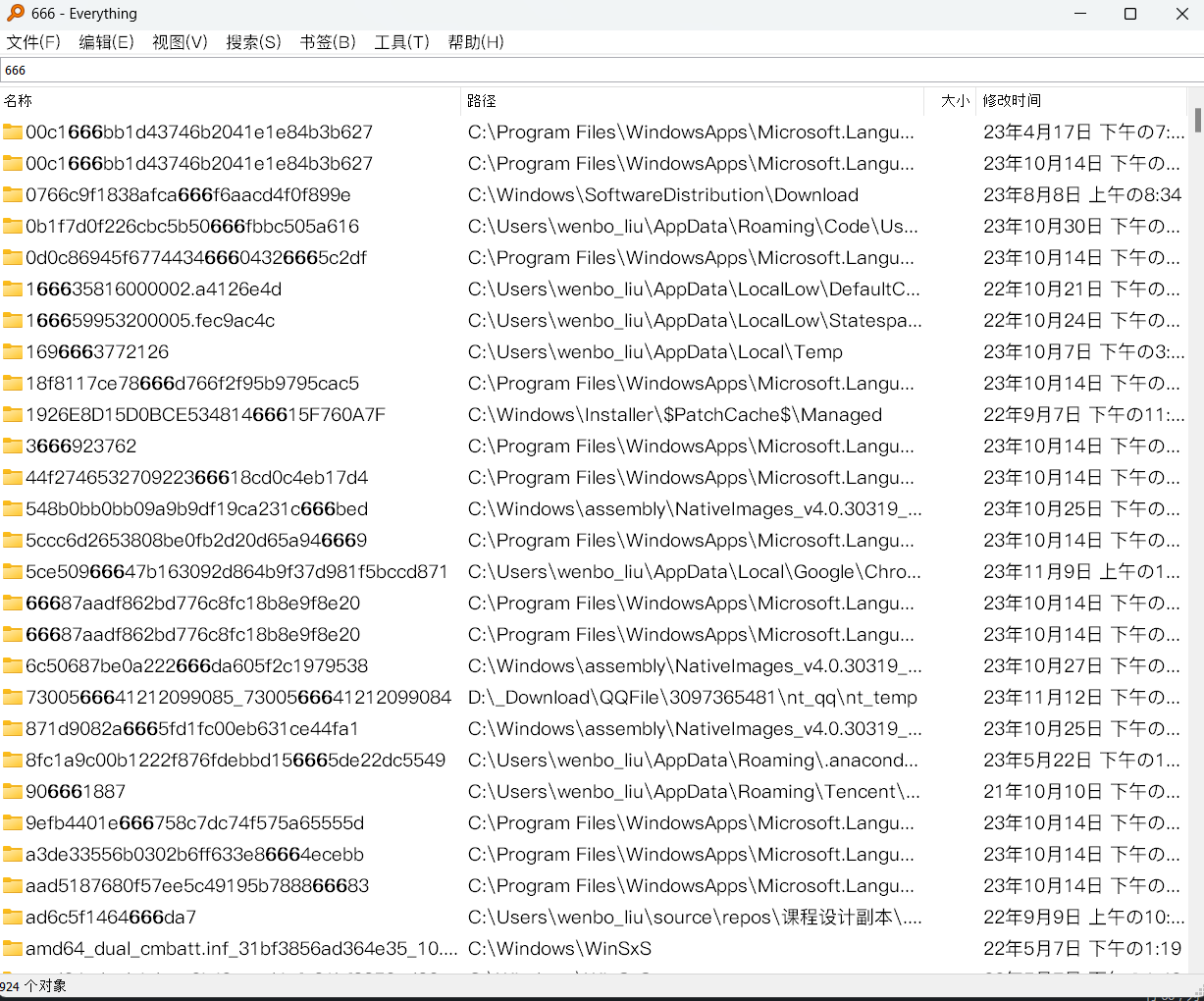Click folder icon of 166635816000002.a4126e4d

coord(13,290)
